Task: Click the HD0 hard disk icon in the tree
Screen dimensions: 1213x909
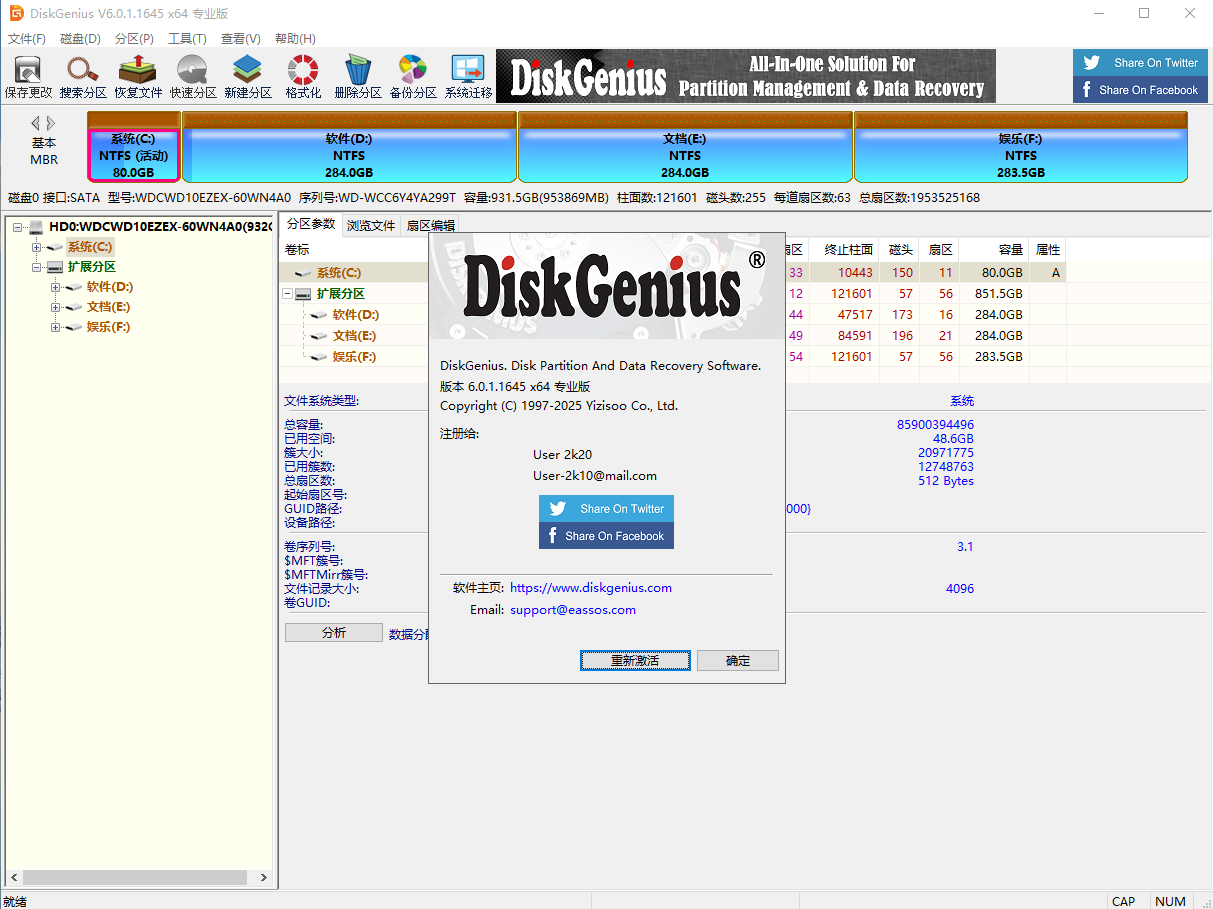Action: coord(36,227)
